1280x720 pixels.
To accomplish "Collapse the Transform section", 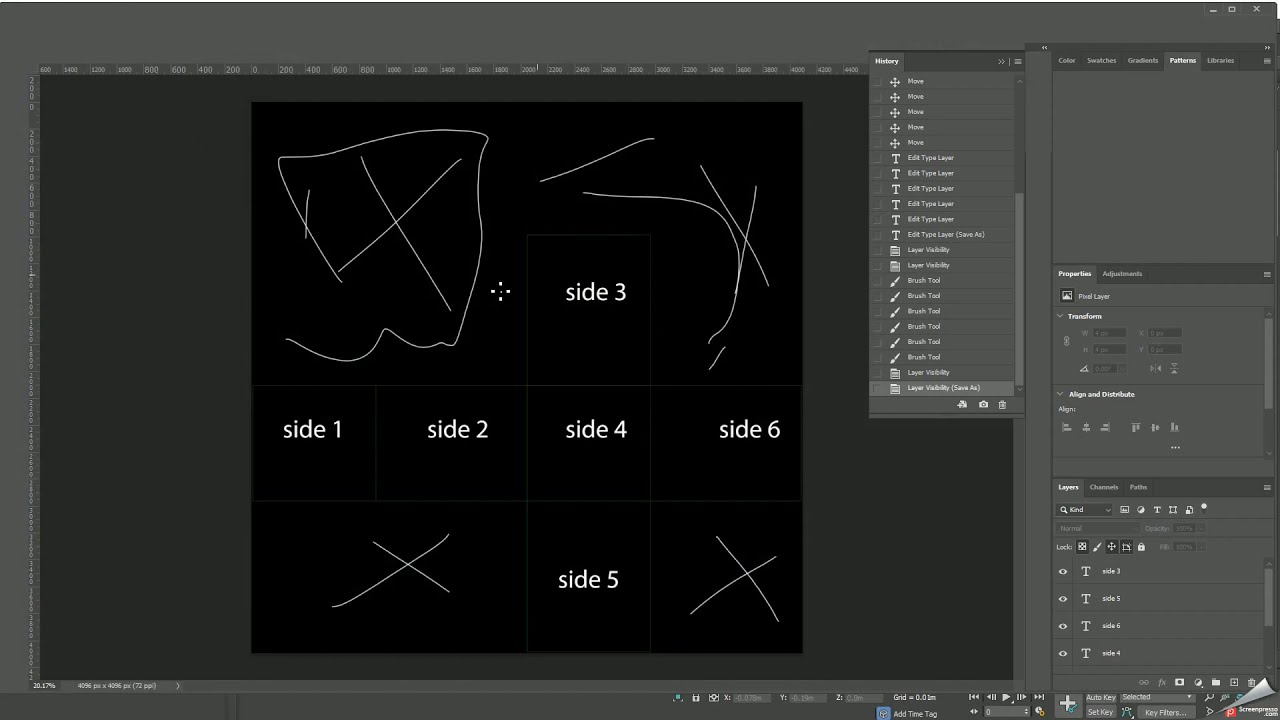I will [1061, 316].
